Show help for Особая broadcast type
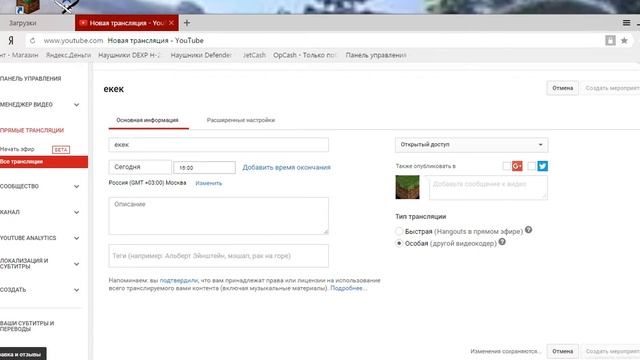 click(x=502, y=242)
